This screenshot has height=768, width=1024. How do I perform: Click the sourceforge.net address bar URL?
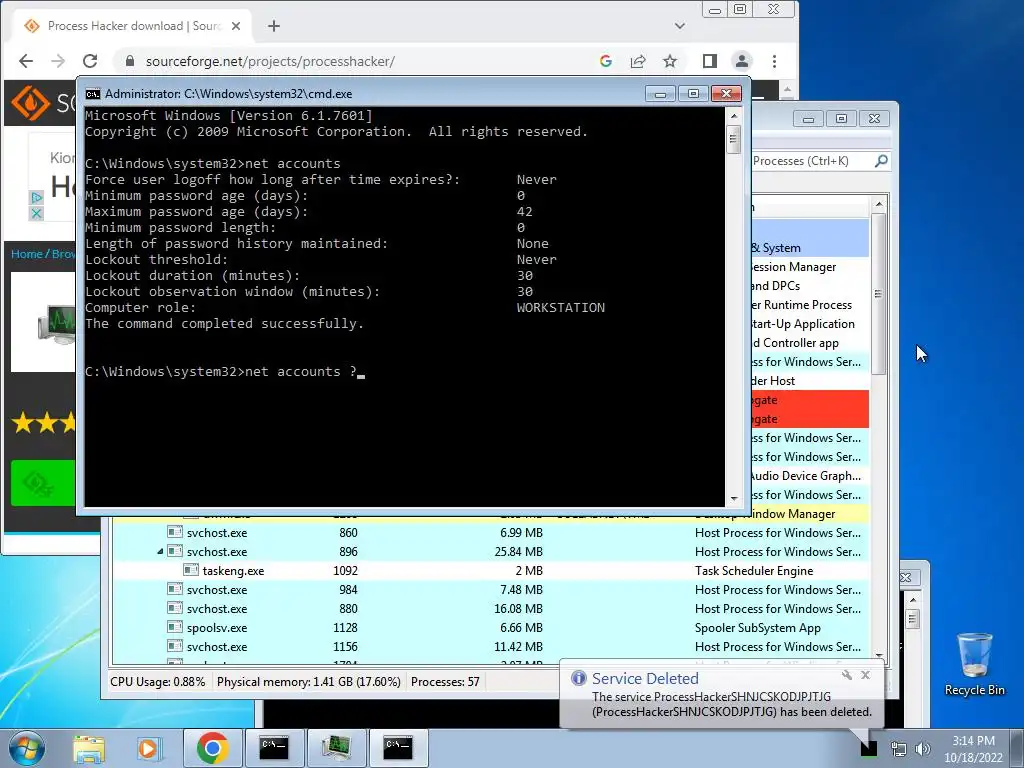coord(270,61)
